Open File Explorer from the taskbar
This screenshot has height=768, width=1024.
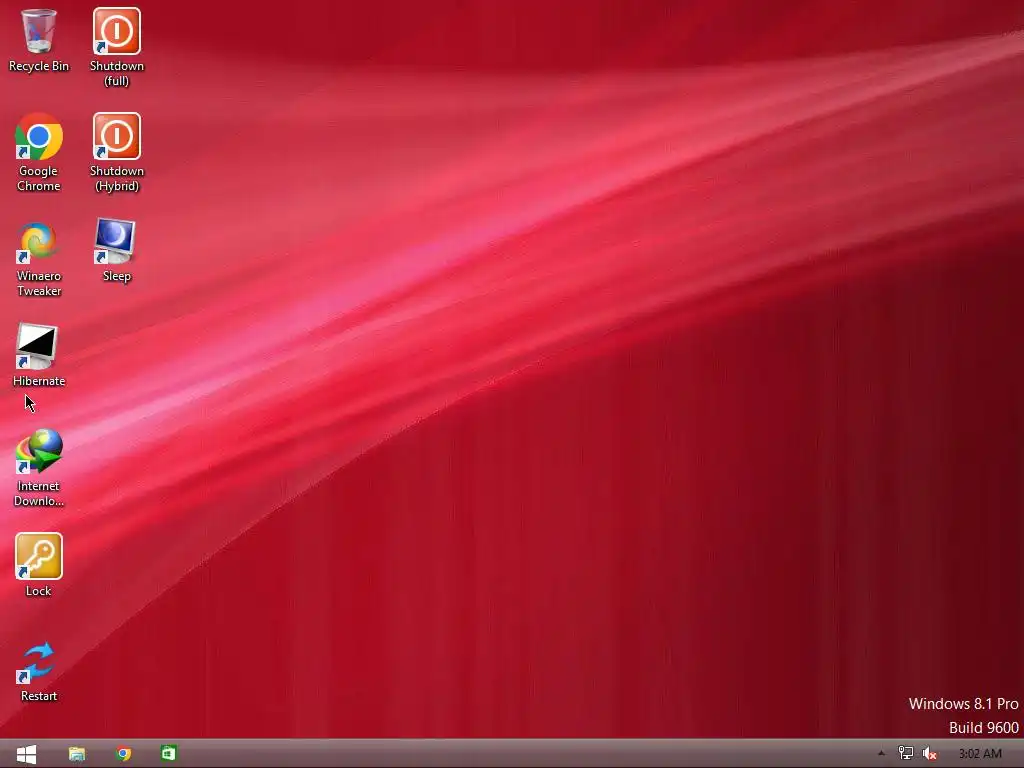[77, 754]
